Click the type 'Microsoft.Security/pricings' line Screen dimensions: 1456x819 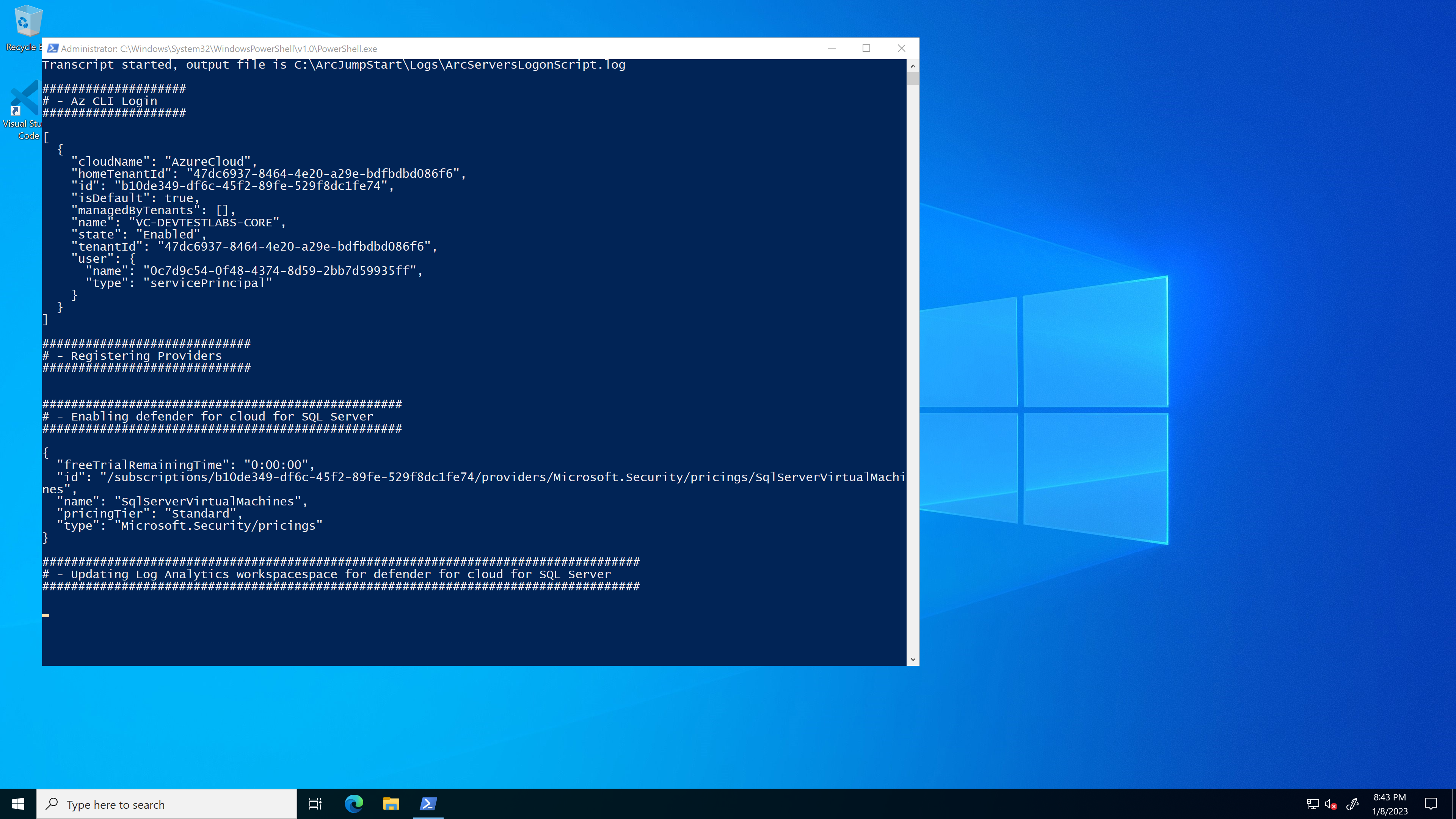[190, 526]
